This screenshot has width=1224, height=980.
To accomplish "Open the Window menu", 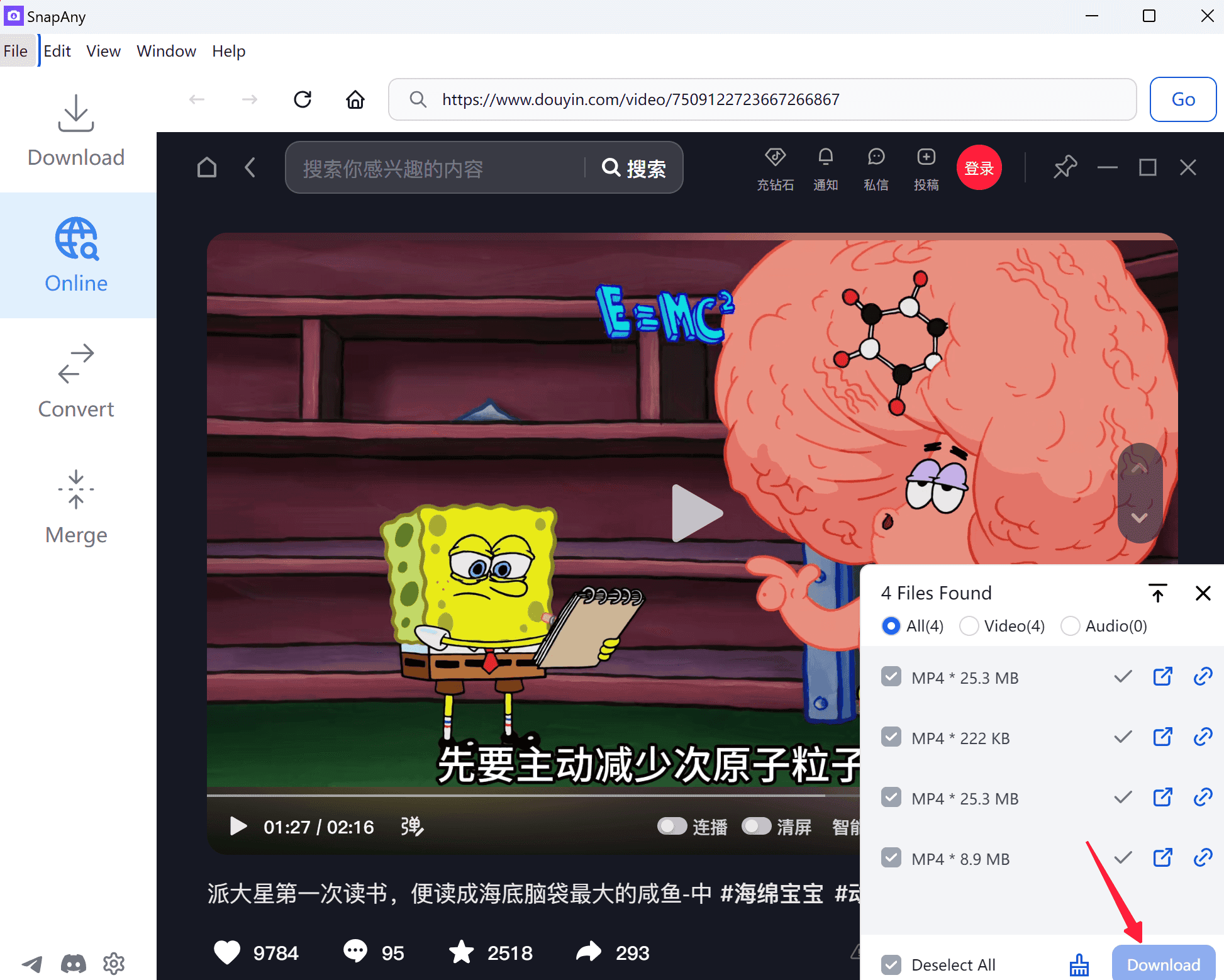I will (x=166, y=51).
